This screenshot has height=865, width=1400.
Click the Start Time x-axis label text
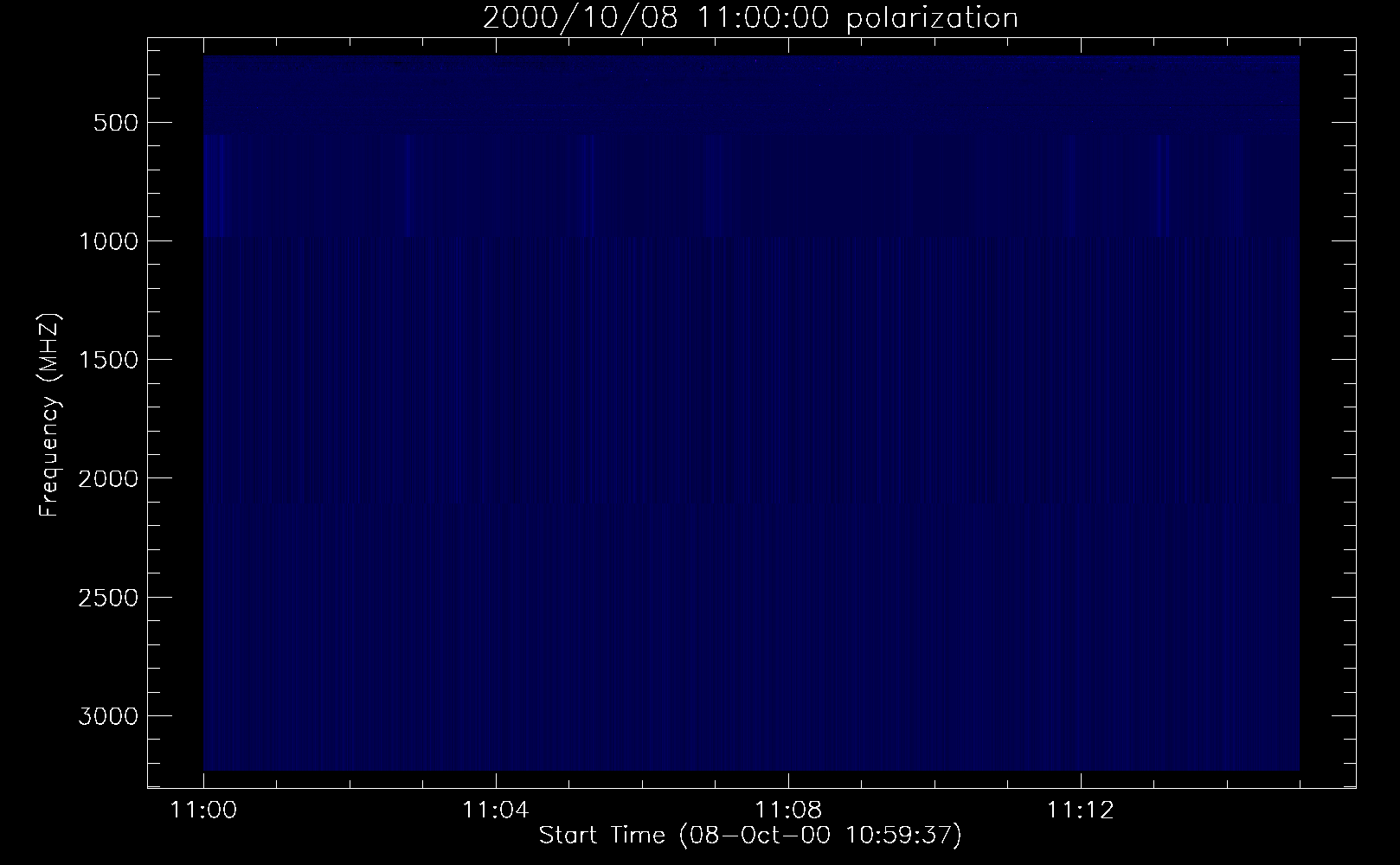click(602, 835)
